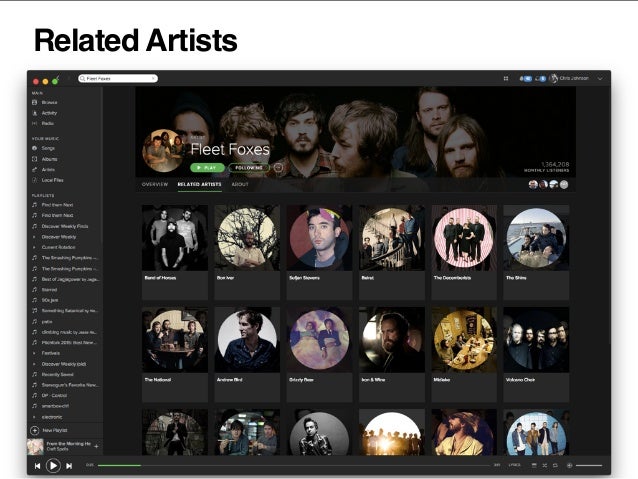The width and height of the screenshot is (638, 479).
Task: Open The Shins artist card
Action: pos(536,252)
